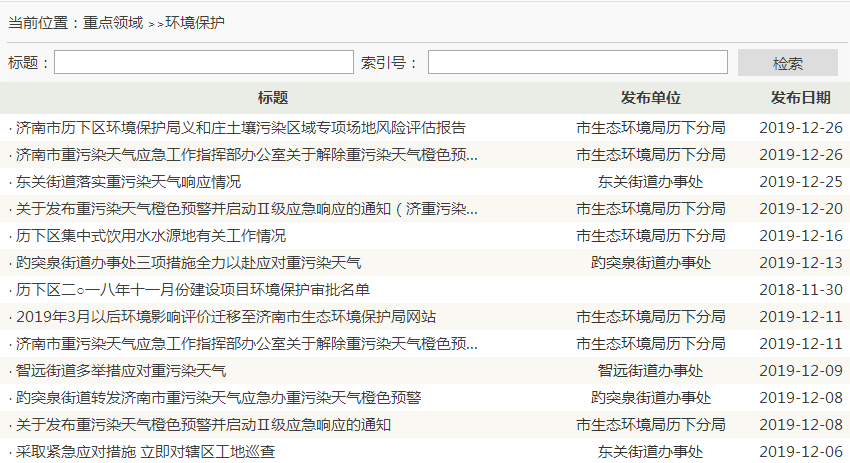Open article 趵突泉街道办事处三项措施全力以赴应对重污染天气
Image resolution: width=850 pixels, height=463 pixels.
188,263
